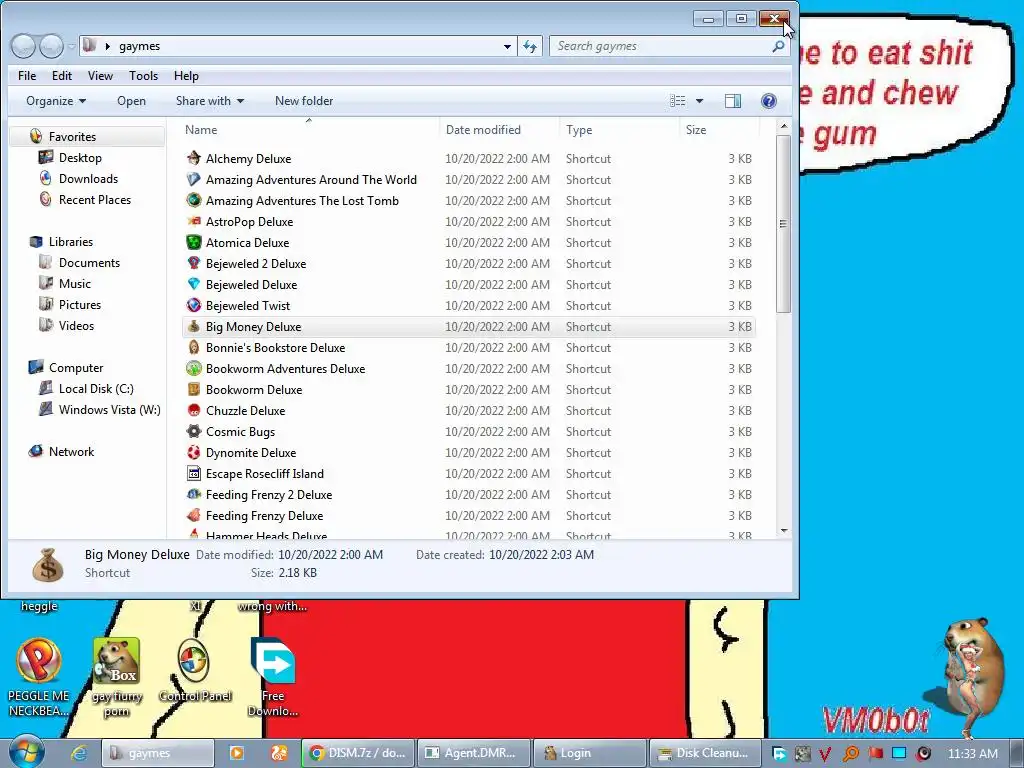Go back with the Back button

tap(24, 46)
